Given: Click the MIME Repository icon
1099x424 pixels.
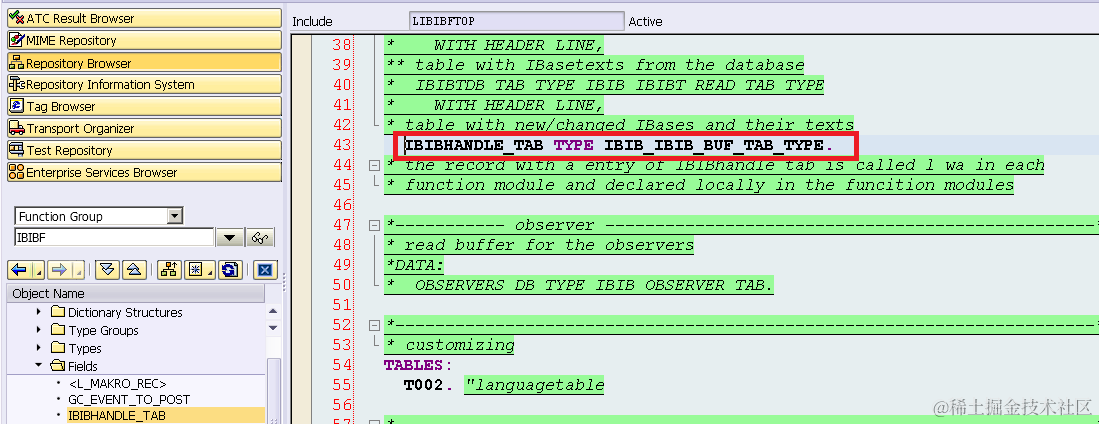Looking at the screenshot, I should [17, 41].
